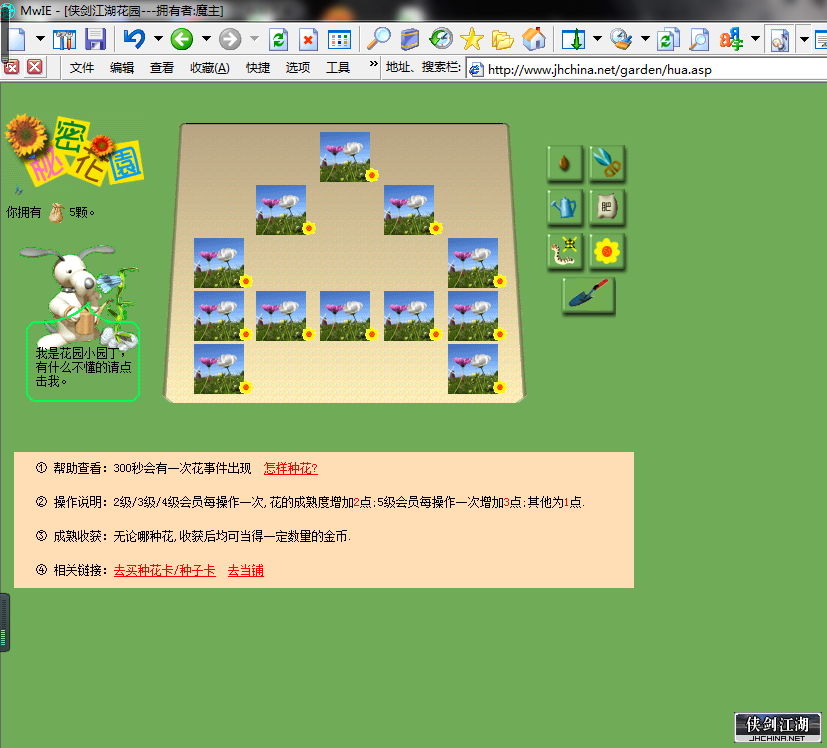Open the 文件 menu

click(x=82, y=68)
